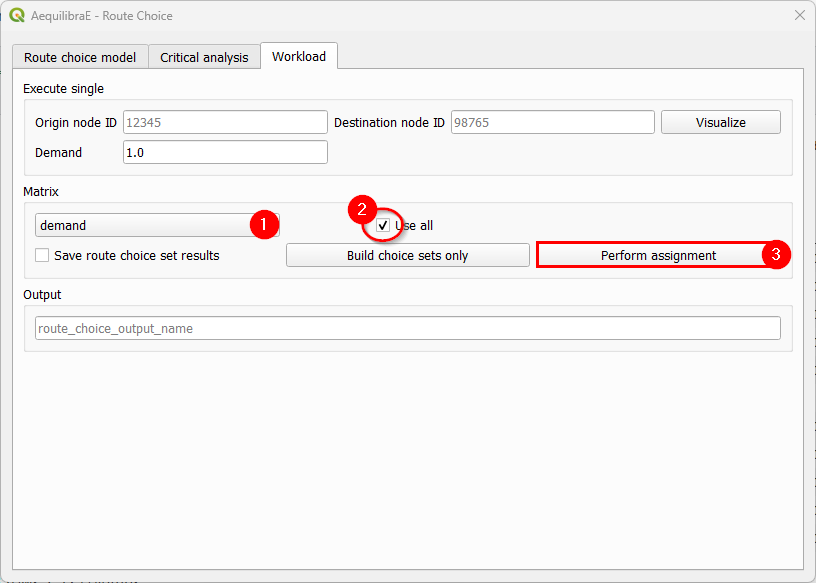Click Build choice sets only
This screenshot has width=816, height=583.
click(x=408, y=255)
